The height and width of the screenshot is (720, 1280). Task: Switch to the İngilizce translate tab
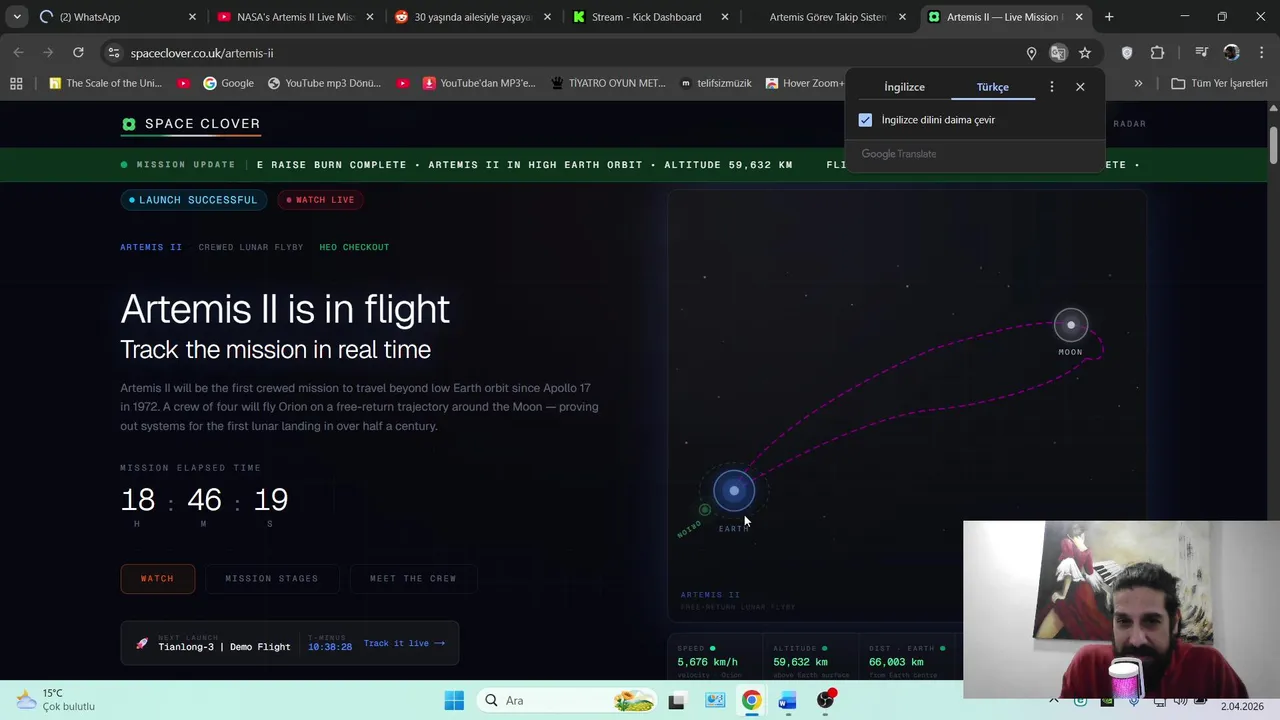pos(904,87)
